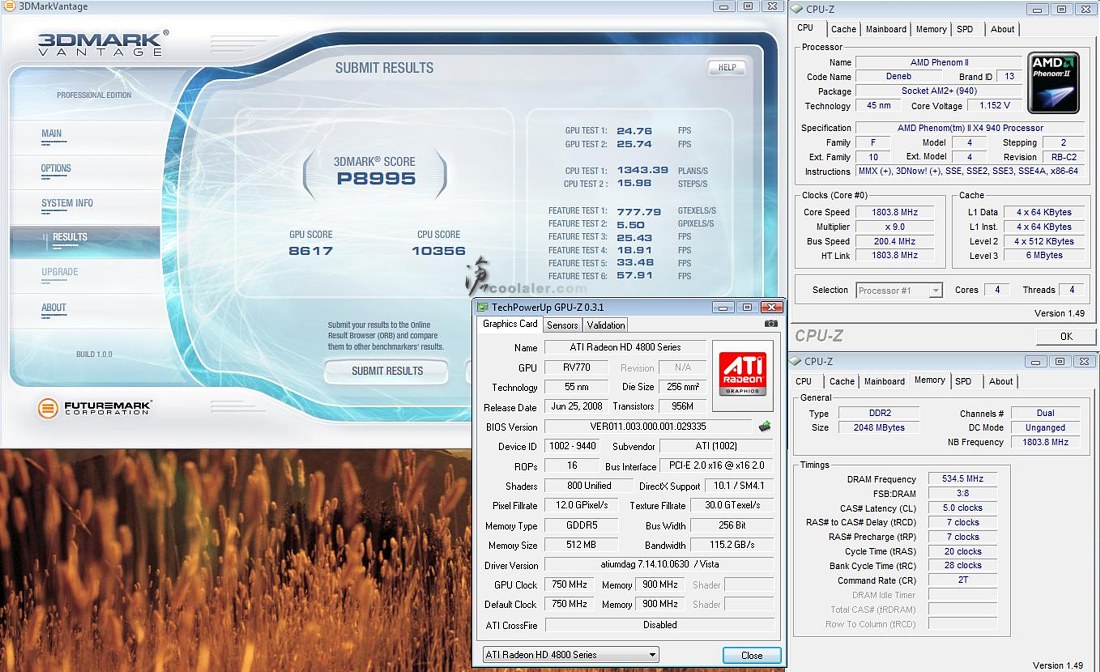This screenshot has width=1100, height=672.
Task: Open the Processor #1 selection dropdown
Action: coord(899,290)
